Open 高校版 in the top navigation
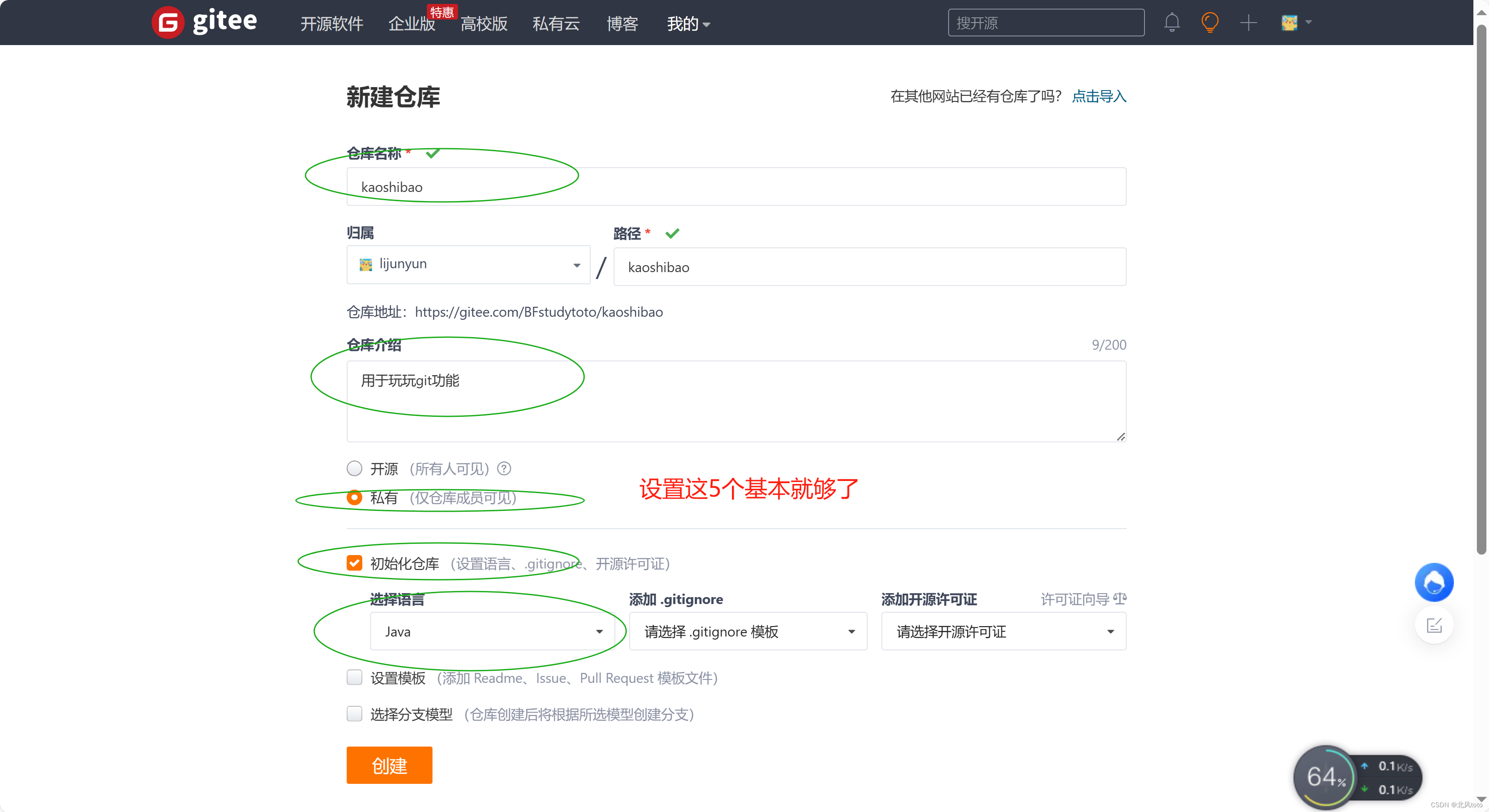 pyautogui.click(x=484, y=24)
